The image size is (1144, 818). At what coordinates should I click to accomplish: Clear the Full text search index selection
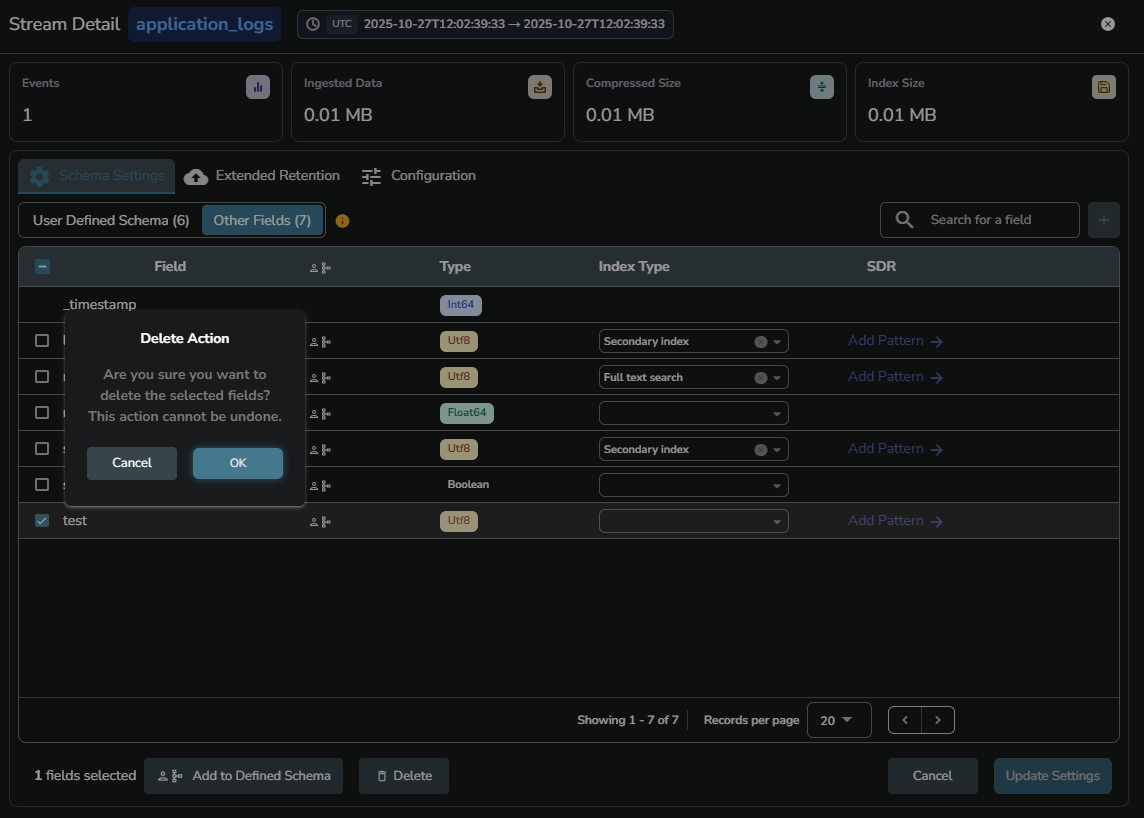[760, 378]
